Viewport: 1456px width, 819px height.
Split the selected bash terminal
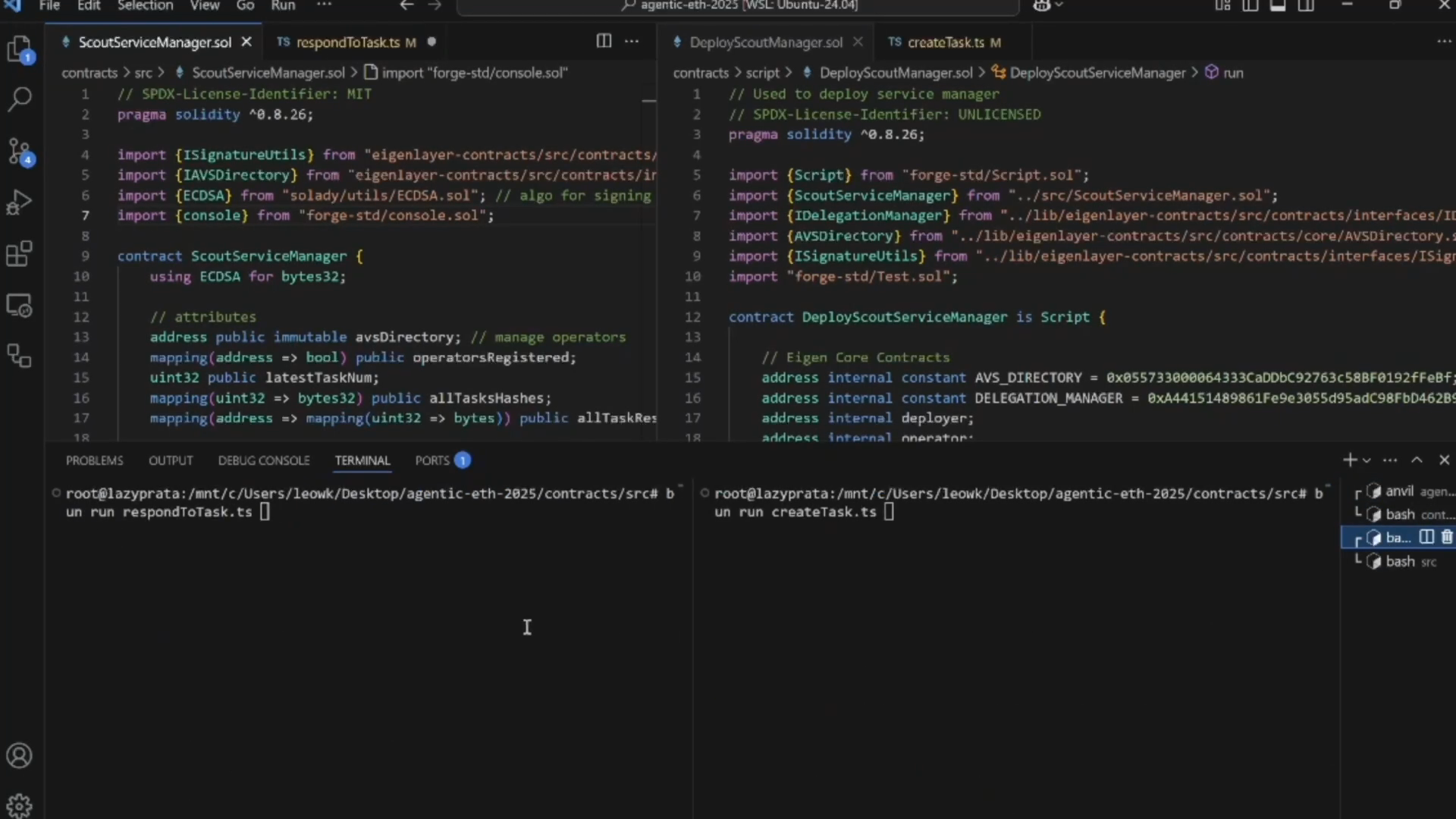click(1426, 537)
